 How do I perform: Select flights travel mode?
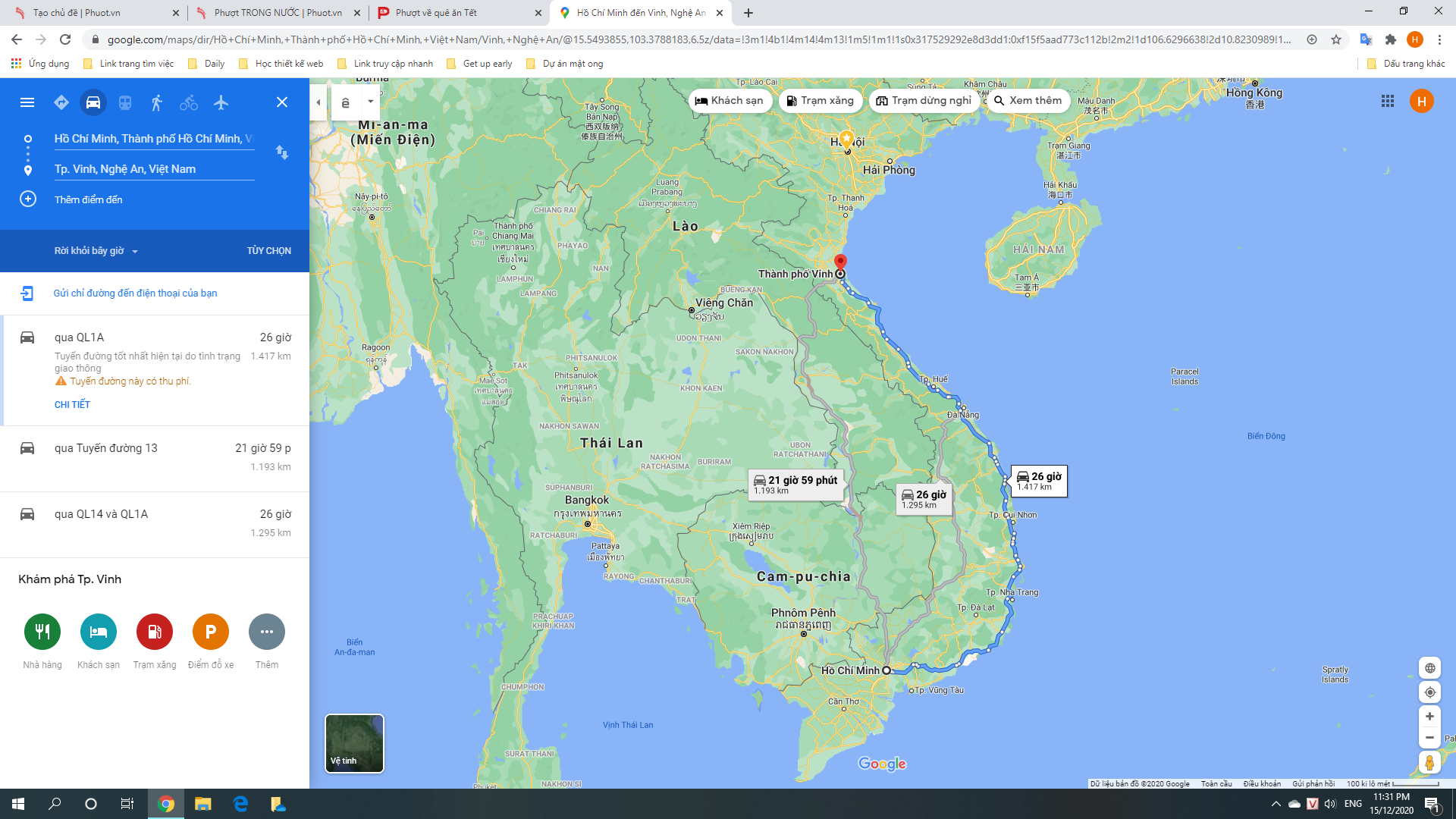(x=221, y=102)
